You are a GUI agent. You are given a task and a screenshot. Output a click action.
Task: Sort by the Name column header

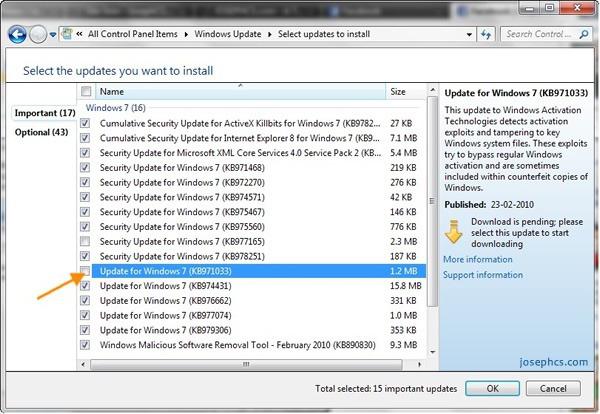(x=240, y=91)
